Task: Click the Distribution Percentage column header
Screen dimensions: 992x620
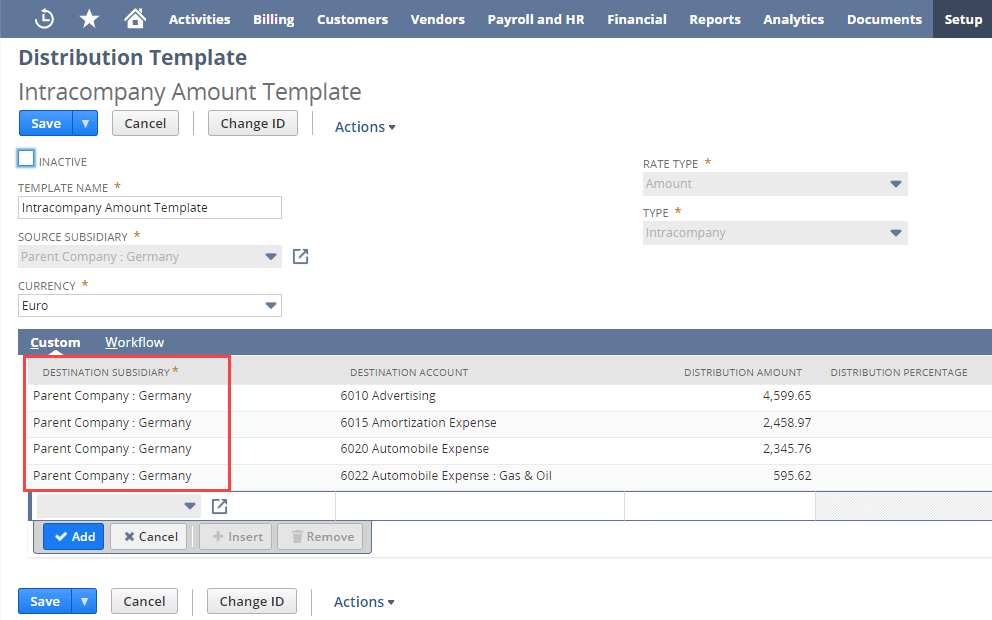Action: [899, 373]
